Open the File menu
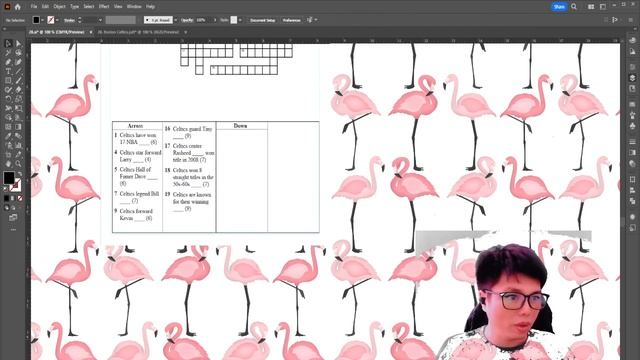This screenshot has height=360, width=640. tap(34, 7)
